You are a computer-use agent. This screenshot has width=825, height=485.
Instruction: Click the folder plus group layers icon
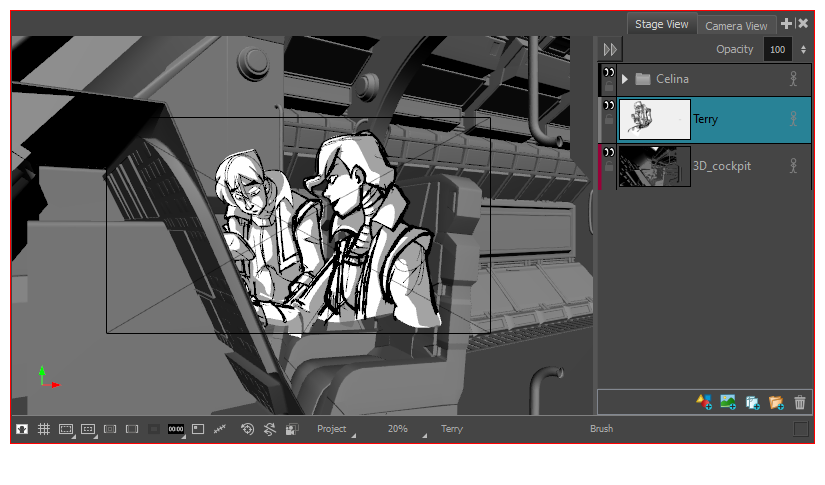pyautogui.click(x=776, y=402)
